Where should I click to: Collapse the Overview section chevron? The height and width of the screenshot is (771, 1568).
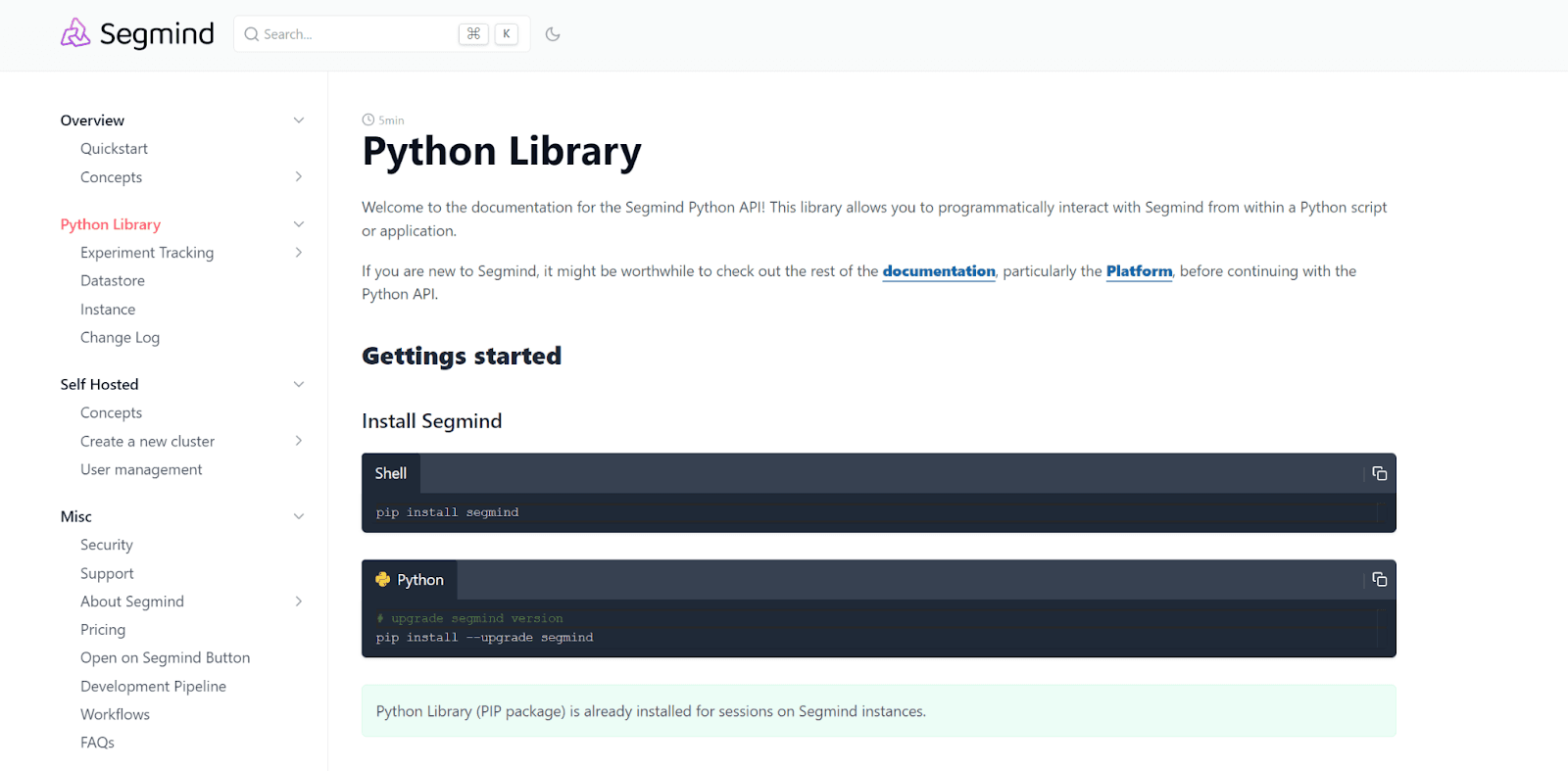pyautogui.click(x=299, y=120)
